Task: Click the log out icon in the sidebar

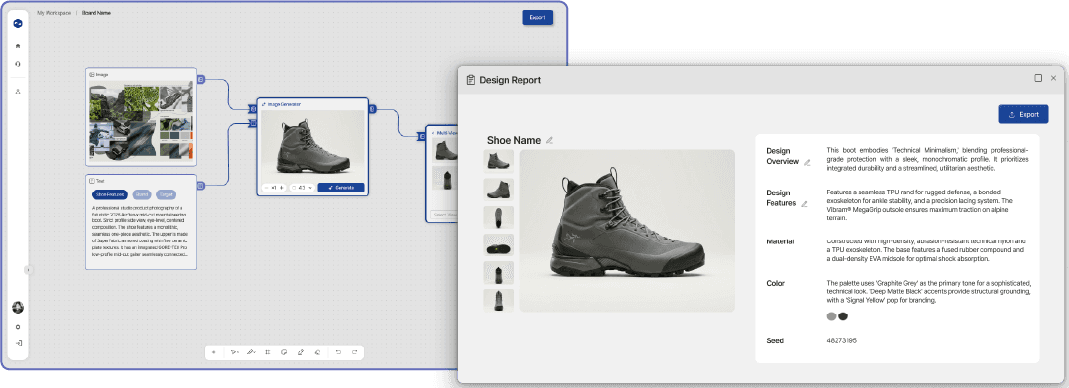Action: (x=18, y=343)
